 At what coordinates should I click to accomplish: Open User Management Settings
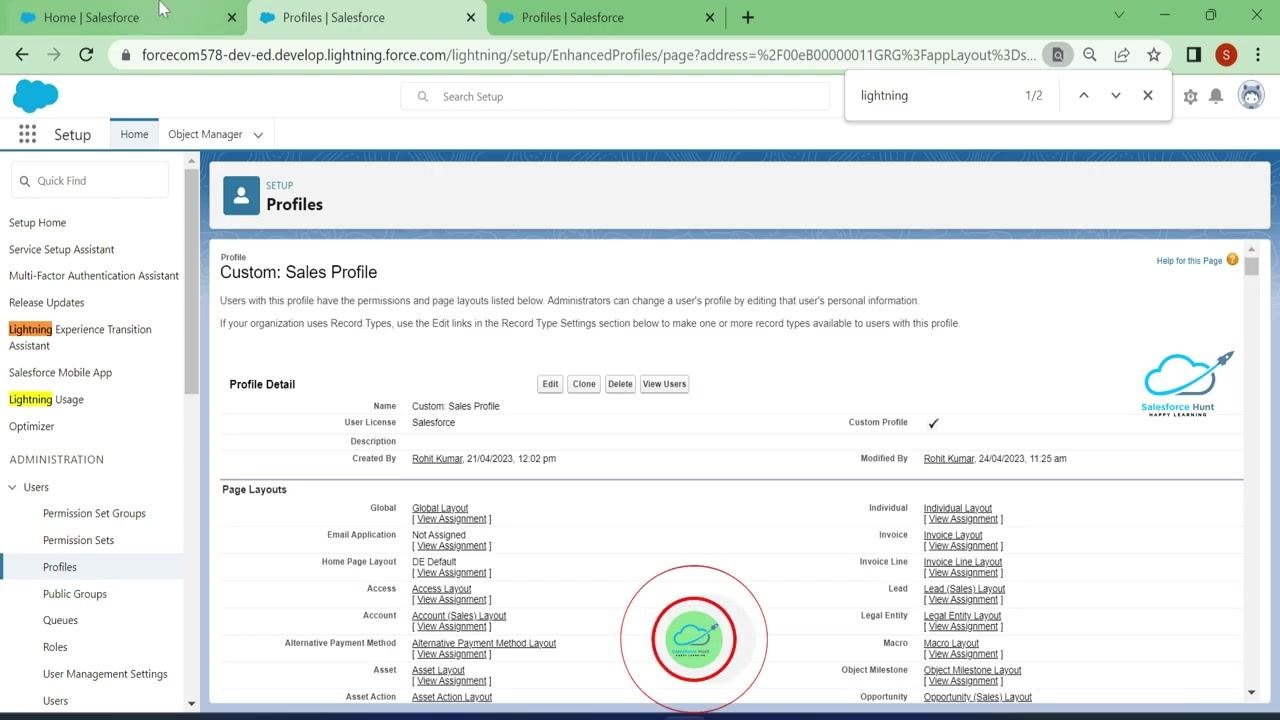pos(105,674)
